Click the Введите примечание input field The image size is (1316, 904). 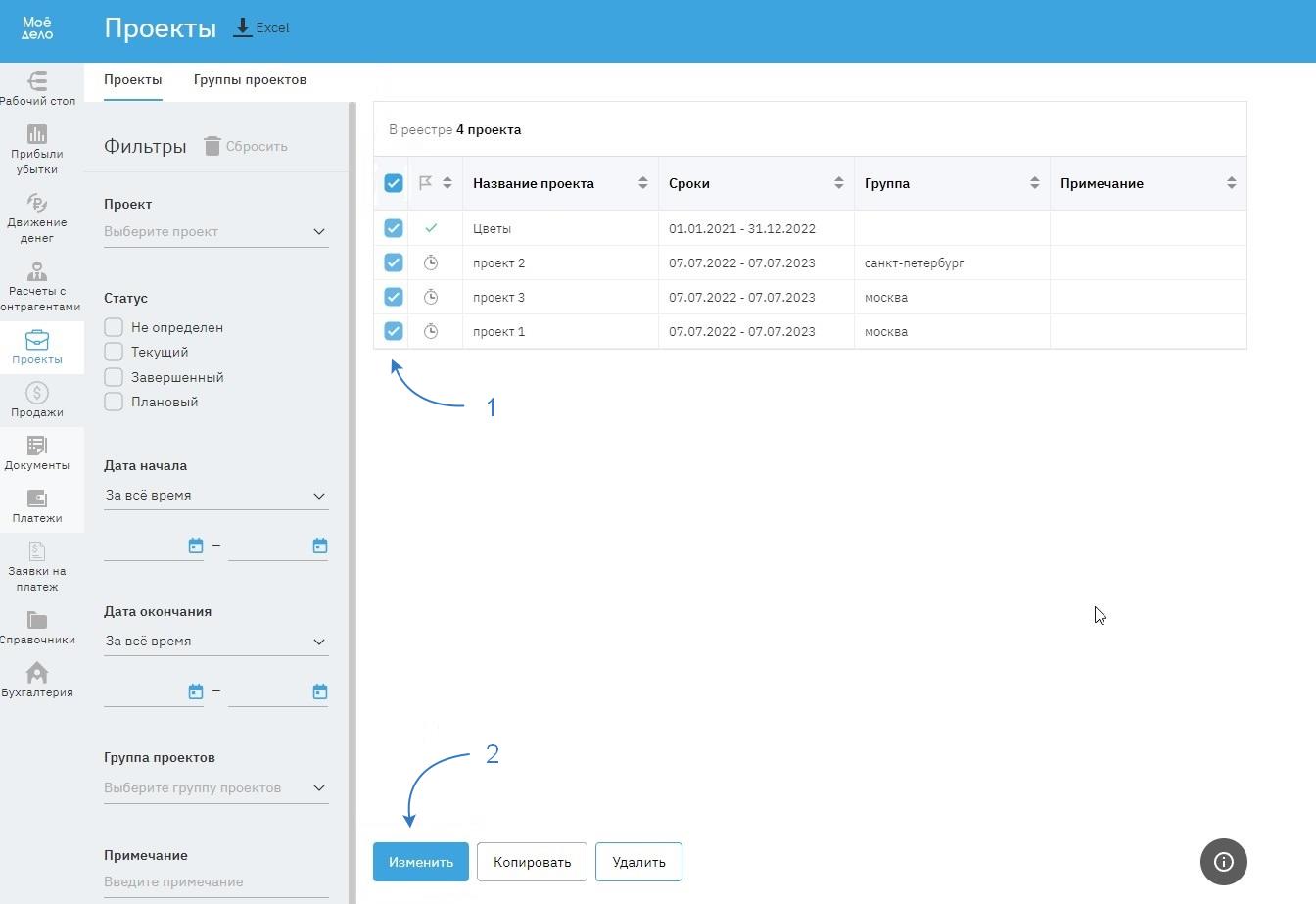[215, 881]
